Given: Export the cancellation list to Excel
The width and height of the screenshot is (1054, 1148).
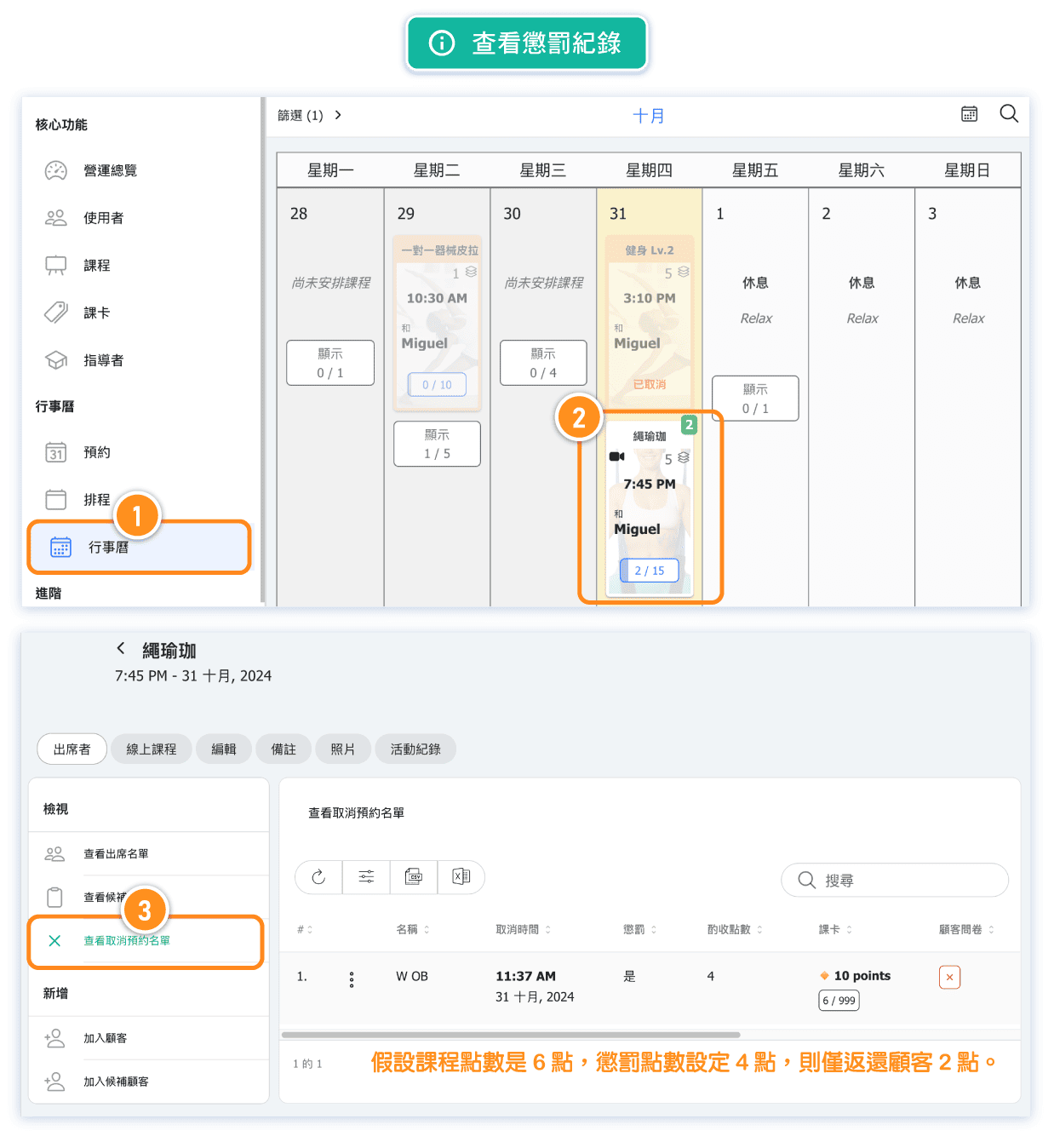Looking at the screenshot, I should click(x=461, y=877).
